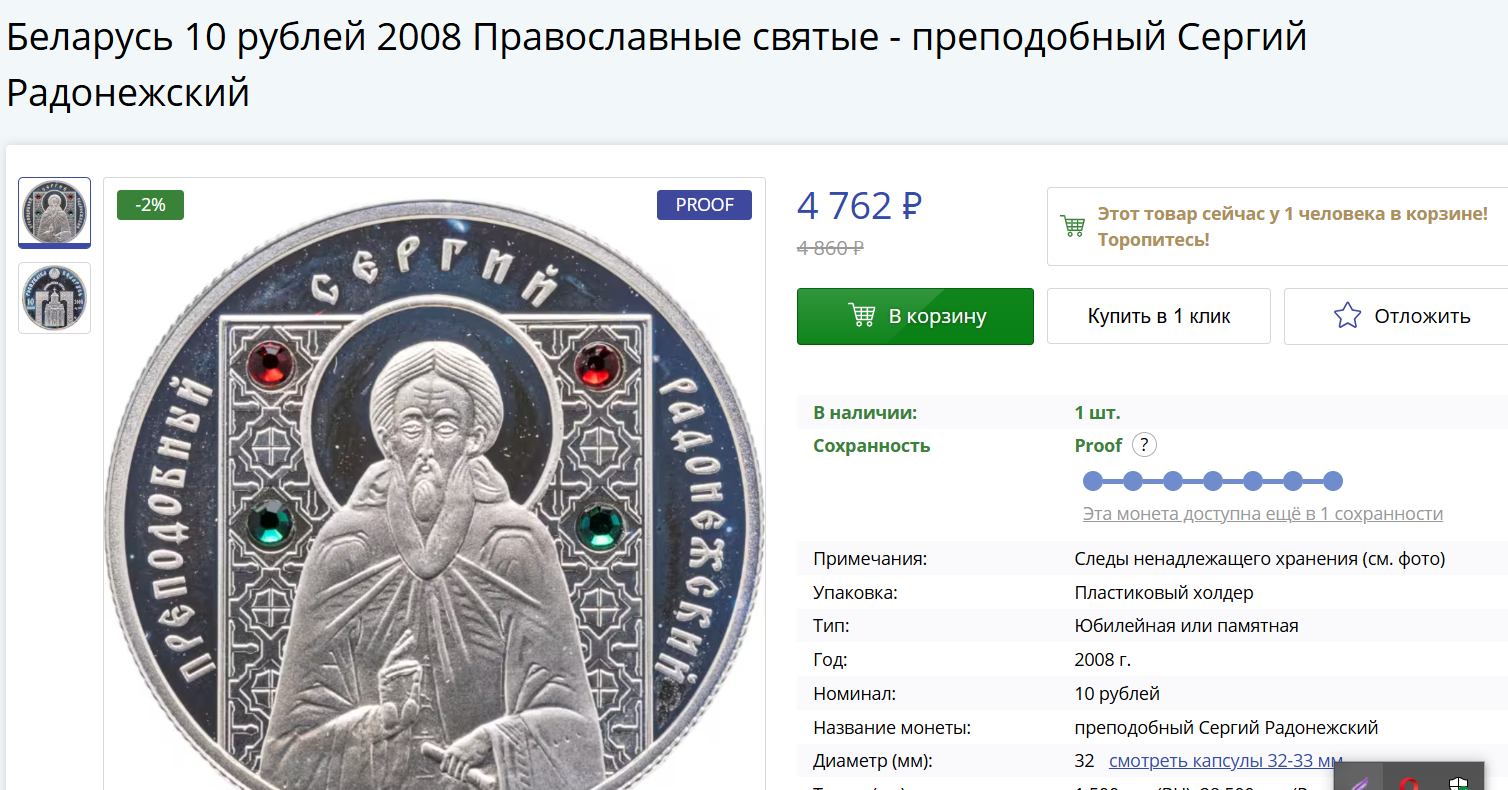Viewport: 1508px width, 790px height.
Task: Click the blue PROOF badge on the image
Action: tap(704, 205)
